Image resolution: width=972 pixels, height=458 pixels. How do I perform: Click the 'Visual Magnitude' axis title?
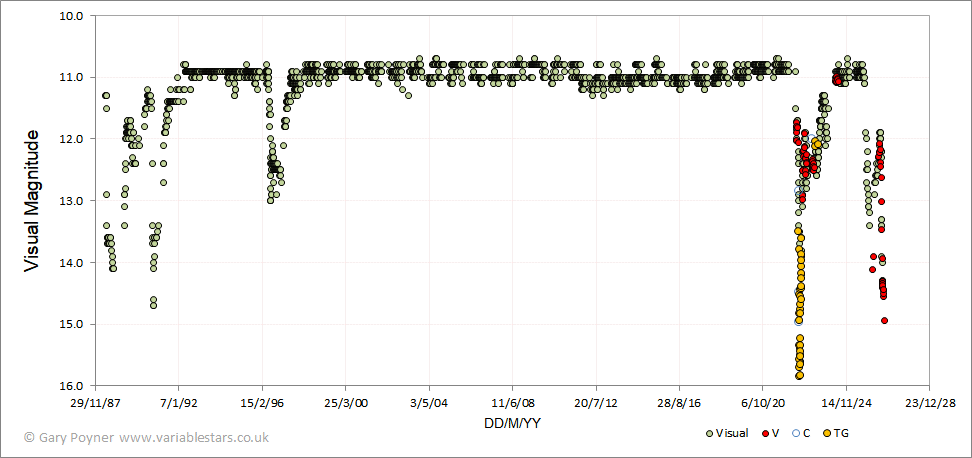31,201
